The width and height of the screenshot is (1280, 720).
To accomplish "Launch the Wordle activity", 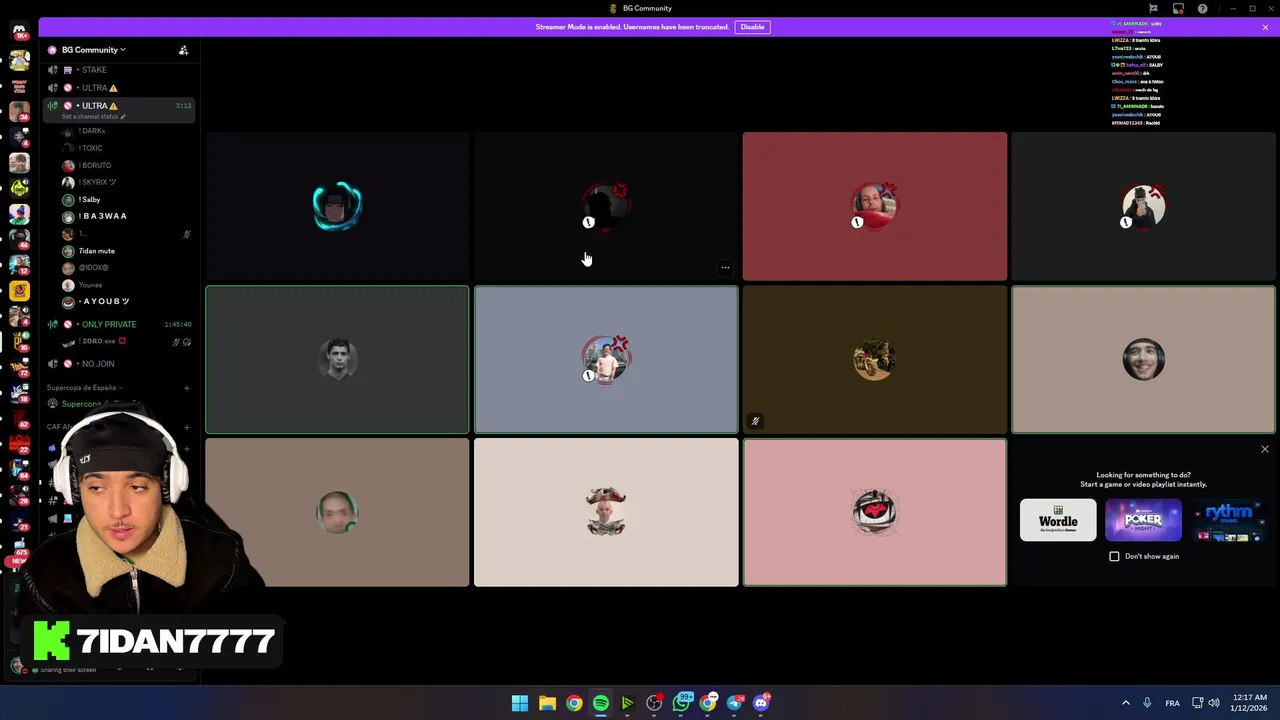I will point(1058,520).
